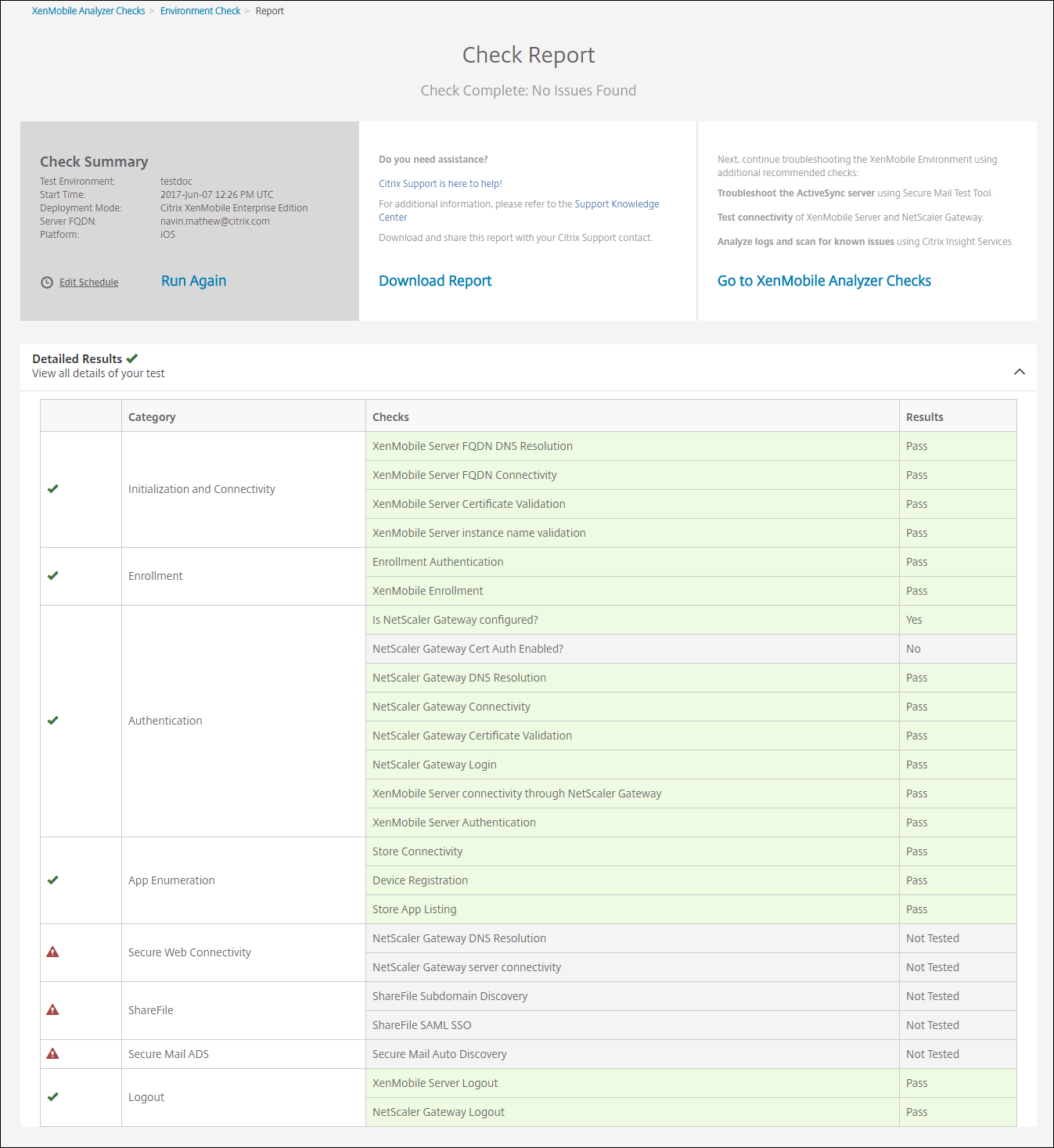1054x1148 pixels.
Task: Open 'Citrix Support is here to help!' link
Action: click(x=441, y=184)
